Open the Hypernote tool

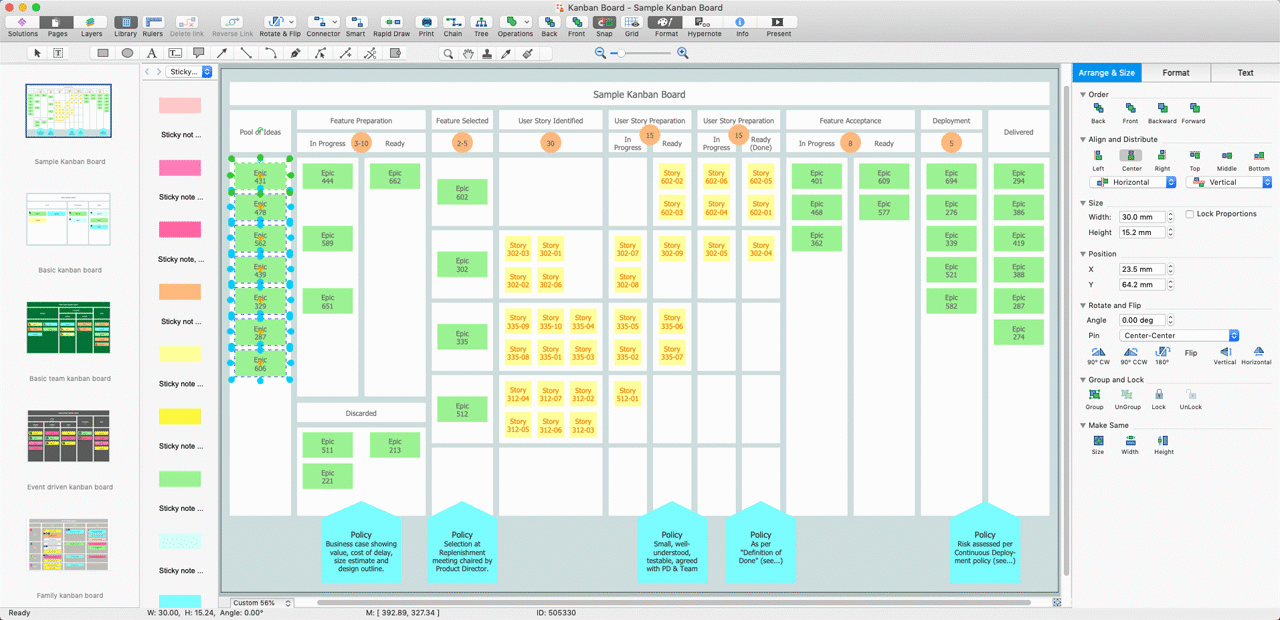704,21
